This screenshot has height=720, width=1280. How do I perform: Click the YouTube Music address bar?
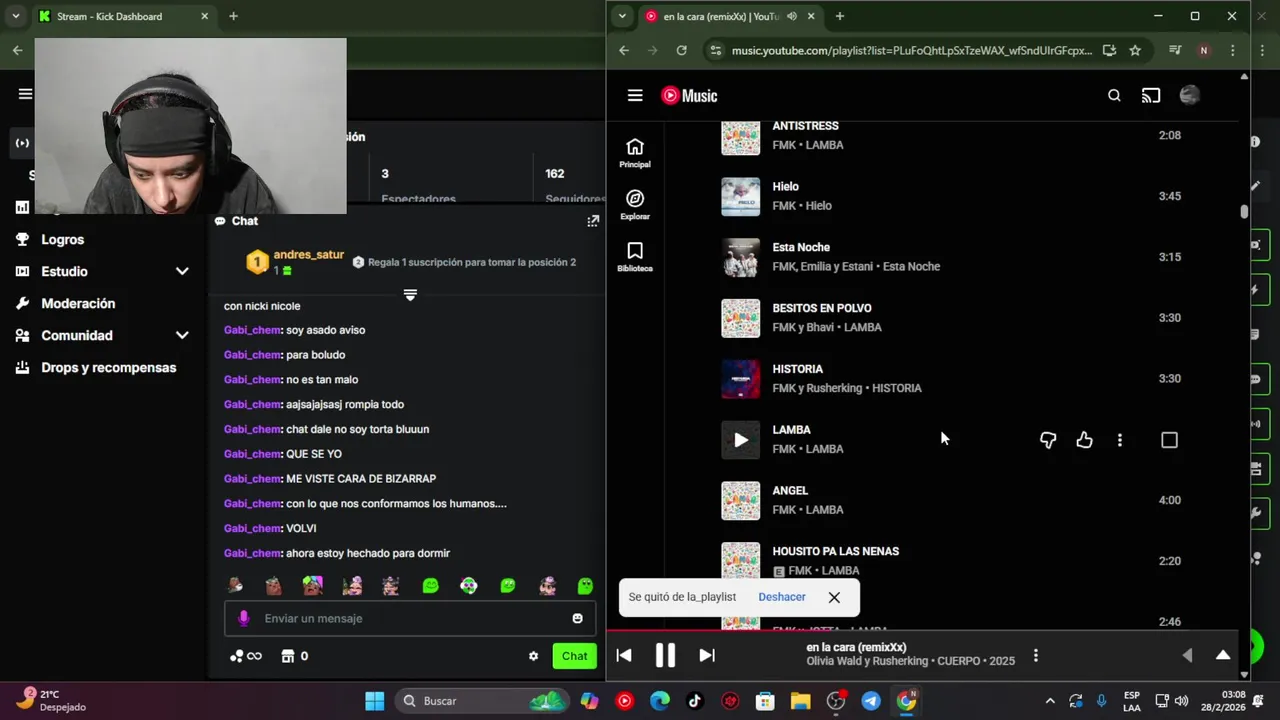point(911,50)
